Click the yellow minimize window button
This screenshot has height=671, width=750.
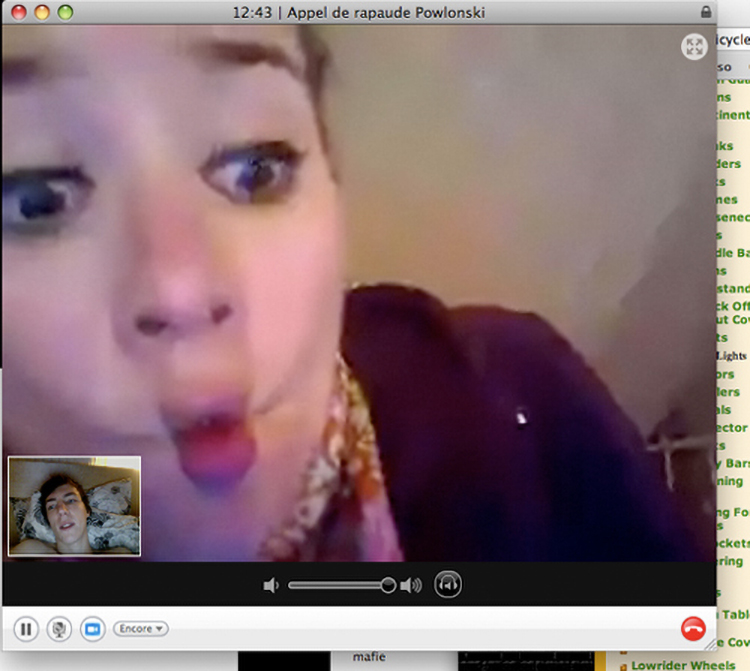pos(42,12)
